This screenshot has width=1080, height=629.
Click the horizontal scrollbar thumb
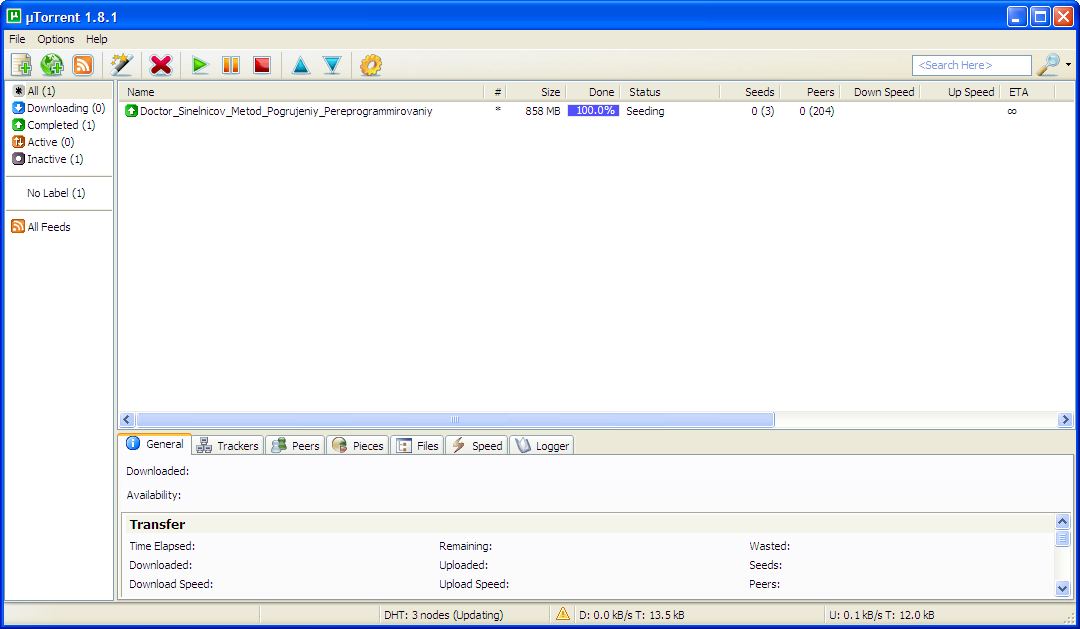tap(455, 420)
